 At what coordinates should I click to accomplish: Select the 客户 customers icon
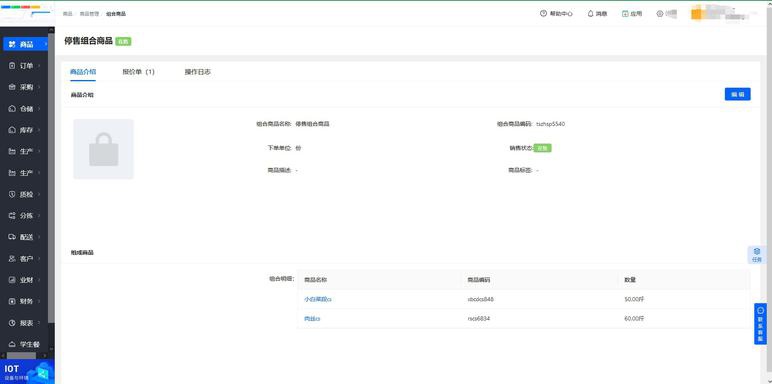coord(12,258)
